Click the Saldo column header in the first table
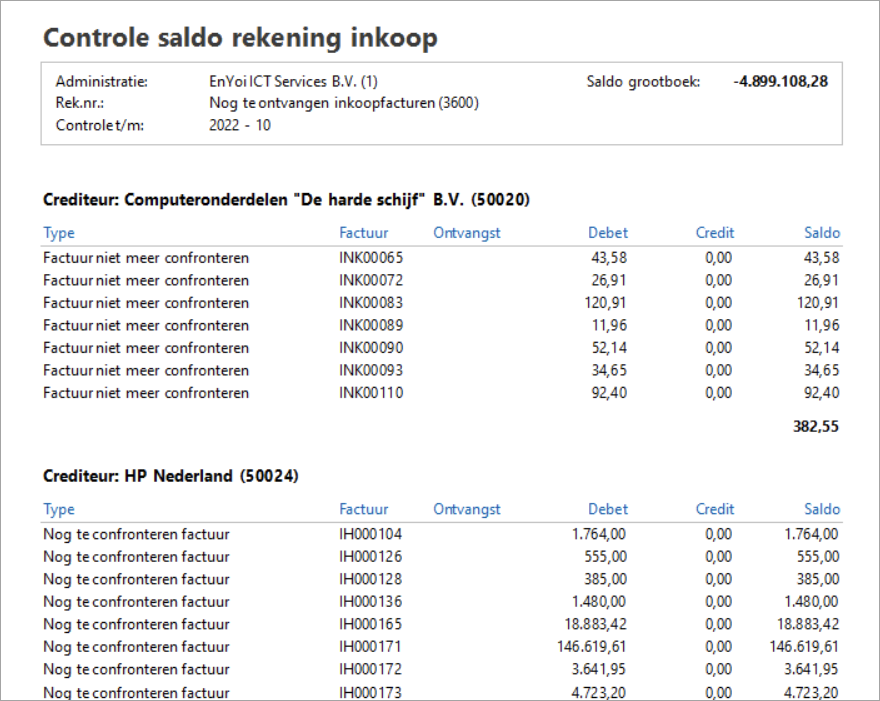This screenshot has width=880, height=701. (x=822, y=233)
